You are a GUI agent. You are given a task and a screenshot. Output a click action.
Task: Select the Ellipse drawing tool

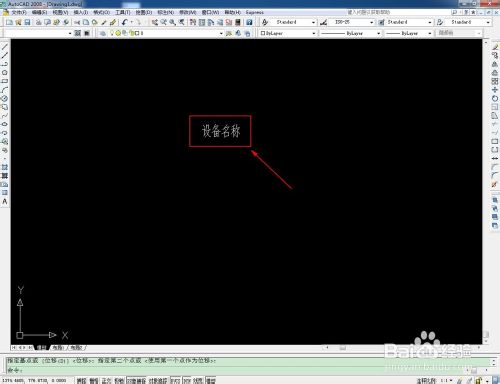coord(5,124)
